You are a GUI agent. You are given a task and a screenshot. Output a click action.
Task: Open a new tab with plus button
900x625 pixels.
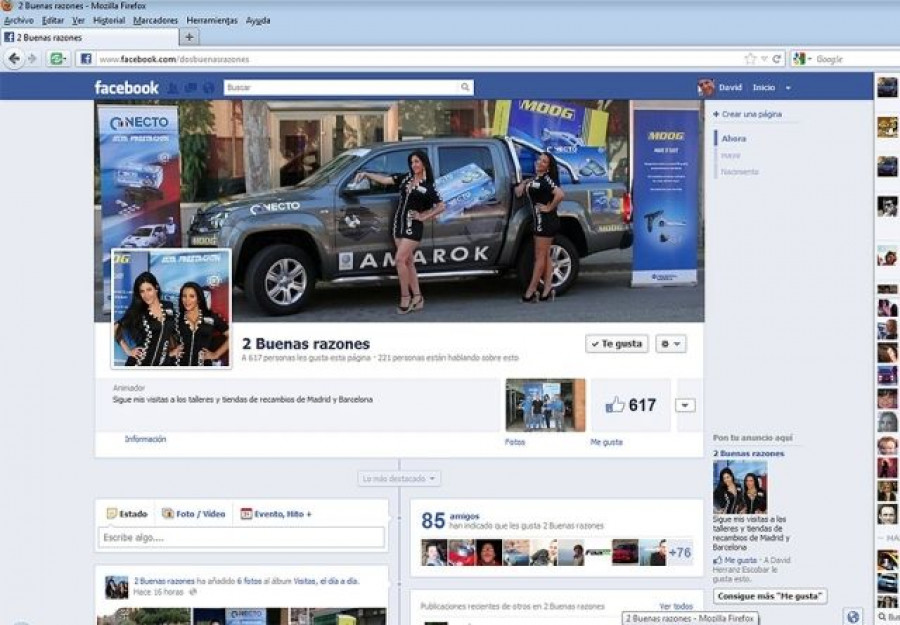pyautogui.click(x=189, y=37)
